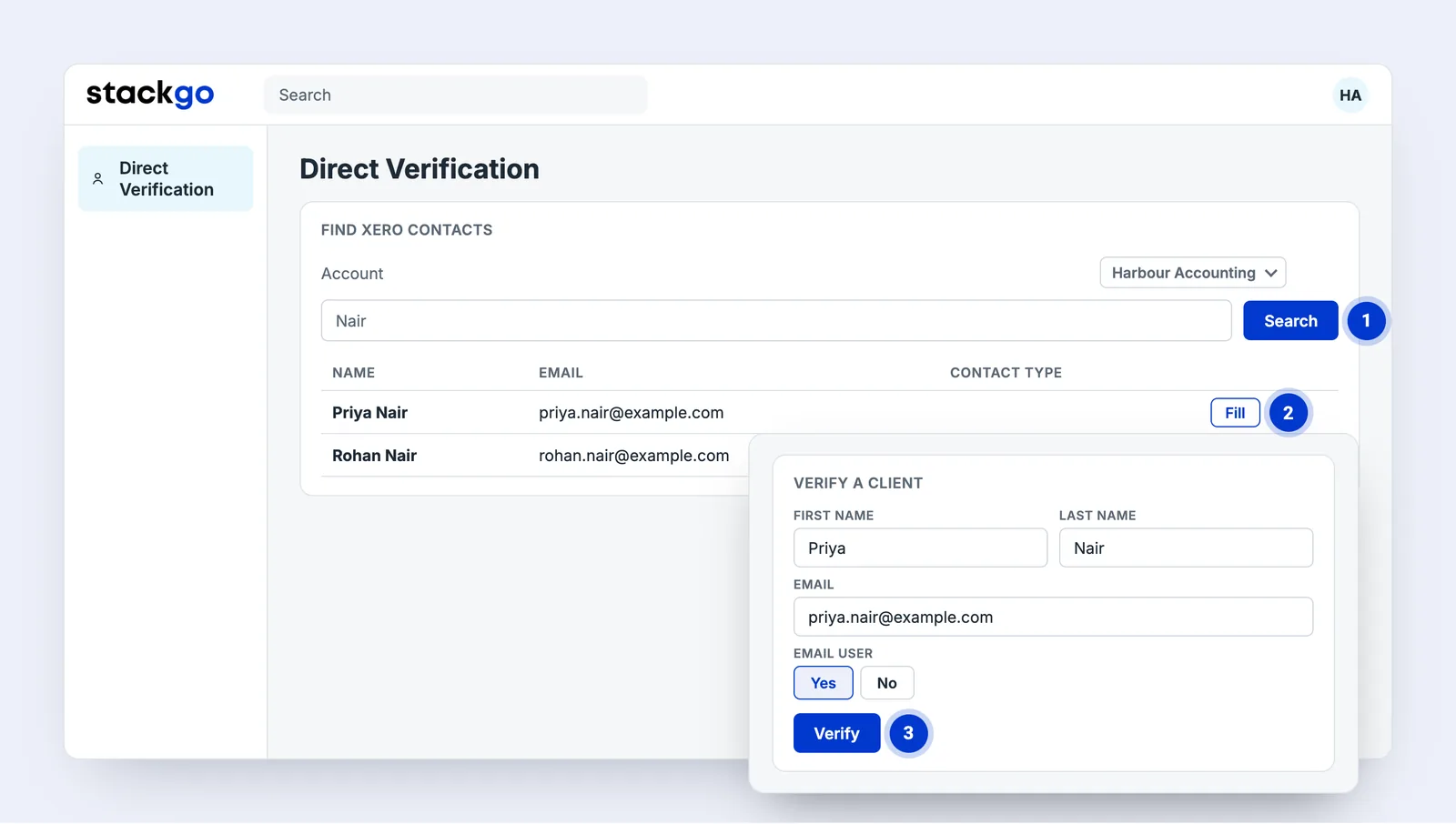Click the NAME column header
This screenshot has width=1456, height=824.
(353, 373)
